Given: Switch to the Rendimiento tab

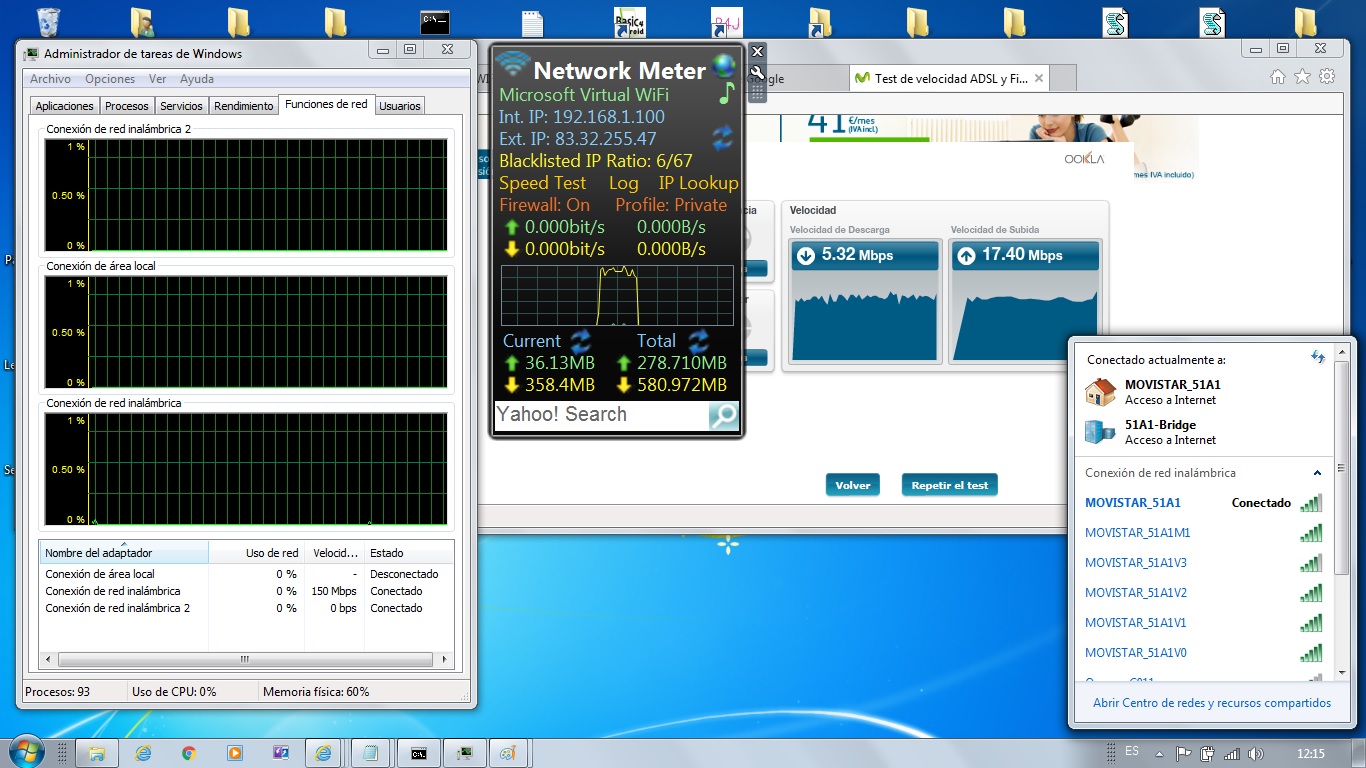Looking at the screenshot, I should tap(244, 106).
